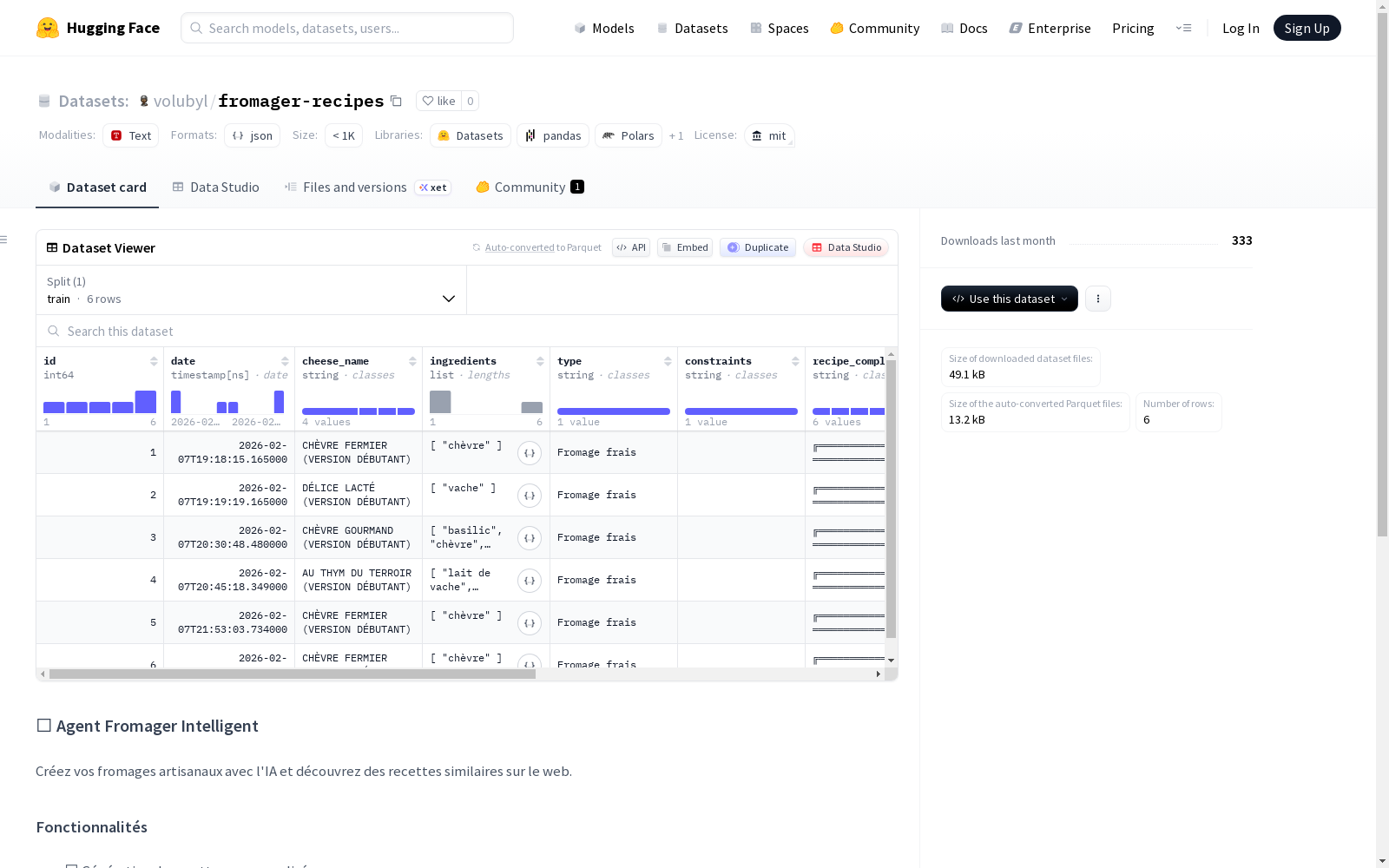Filter by the Polars library tag

click(x=629, y=135)
